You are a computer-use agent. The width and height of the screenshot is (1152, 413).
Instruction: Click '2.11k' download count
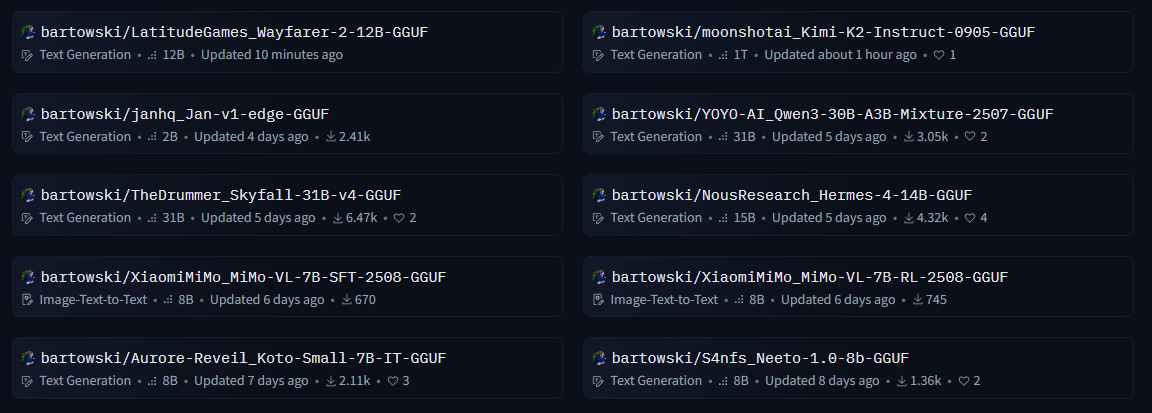354,381
